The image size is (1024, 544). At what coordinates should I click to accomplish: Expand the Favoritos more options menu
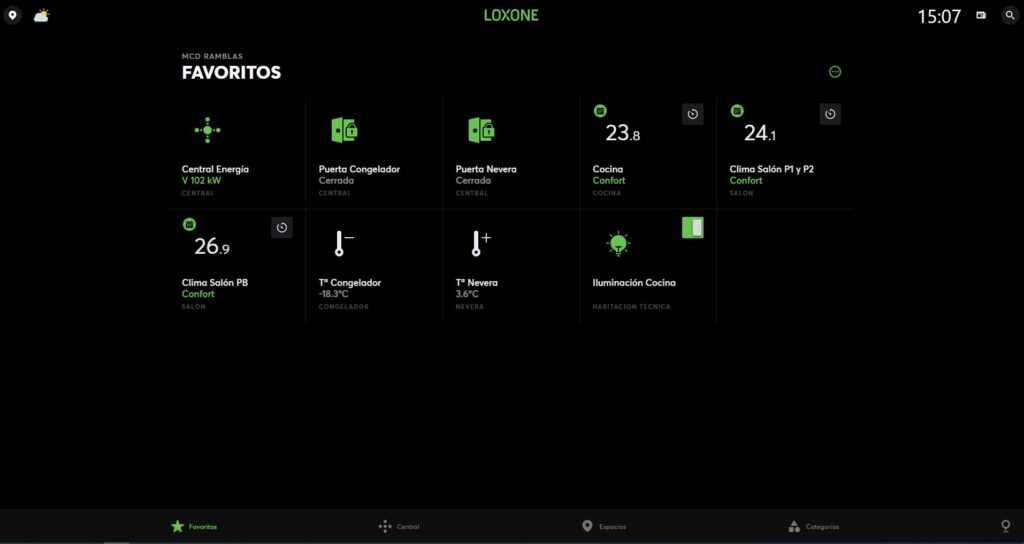point(835,72)
